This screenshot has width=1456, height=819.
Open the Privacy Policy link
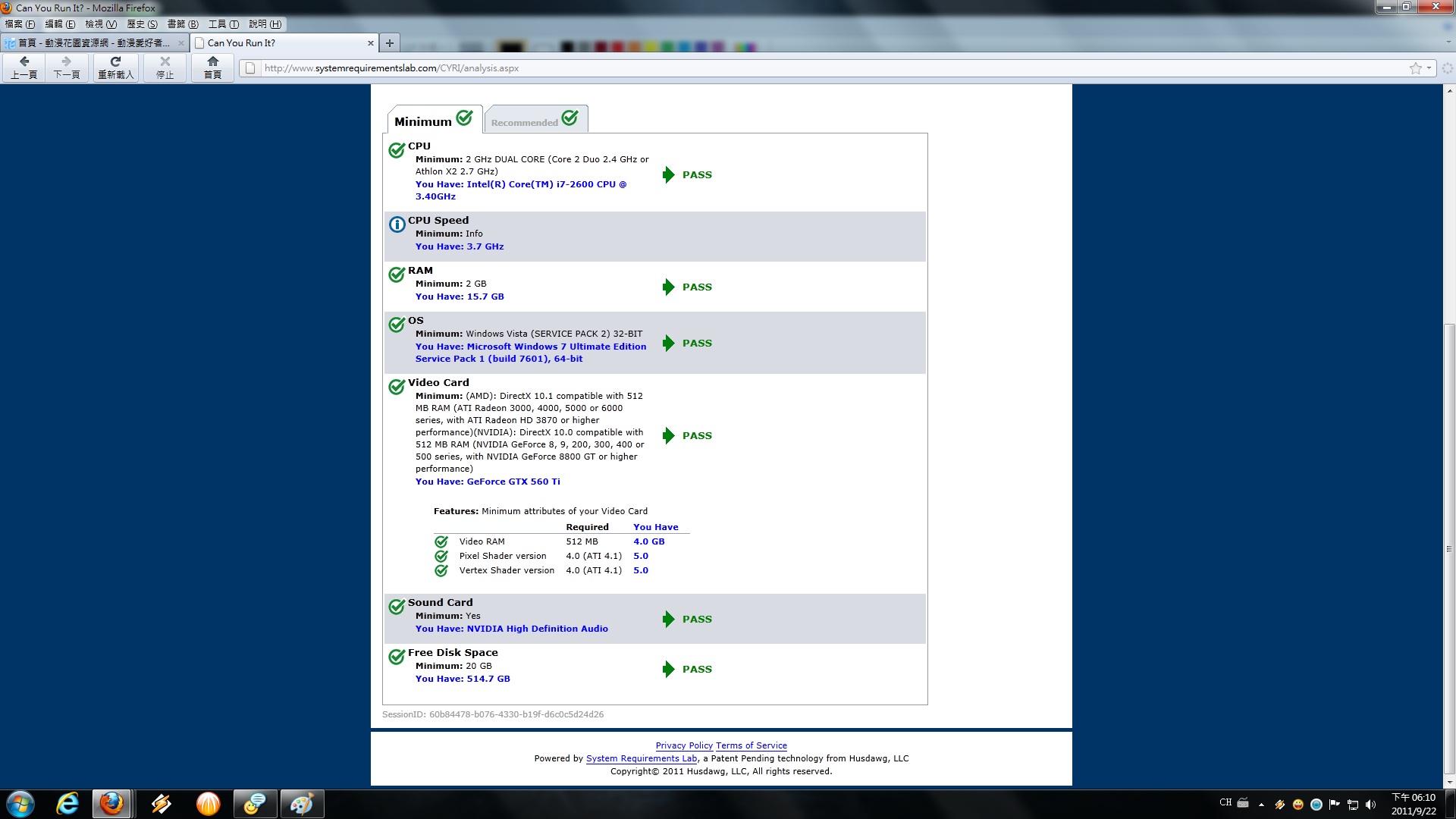point(684,745)
